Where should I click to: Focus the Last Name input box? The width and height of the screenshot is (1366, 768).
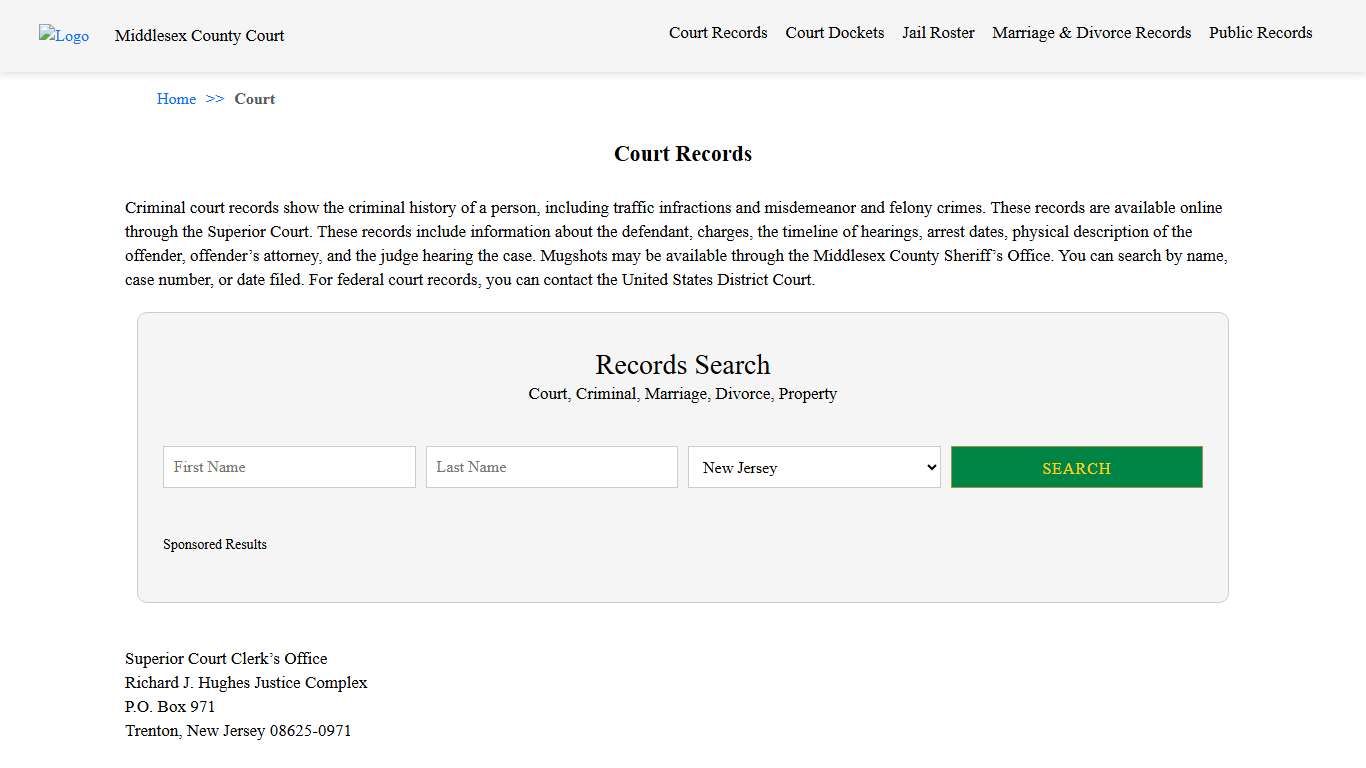[551, 467]
